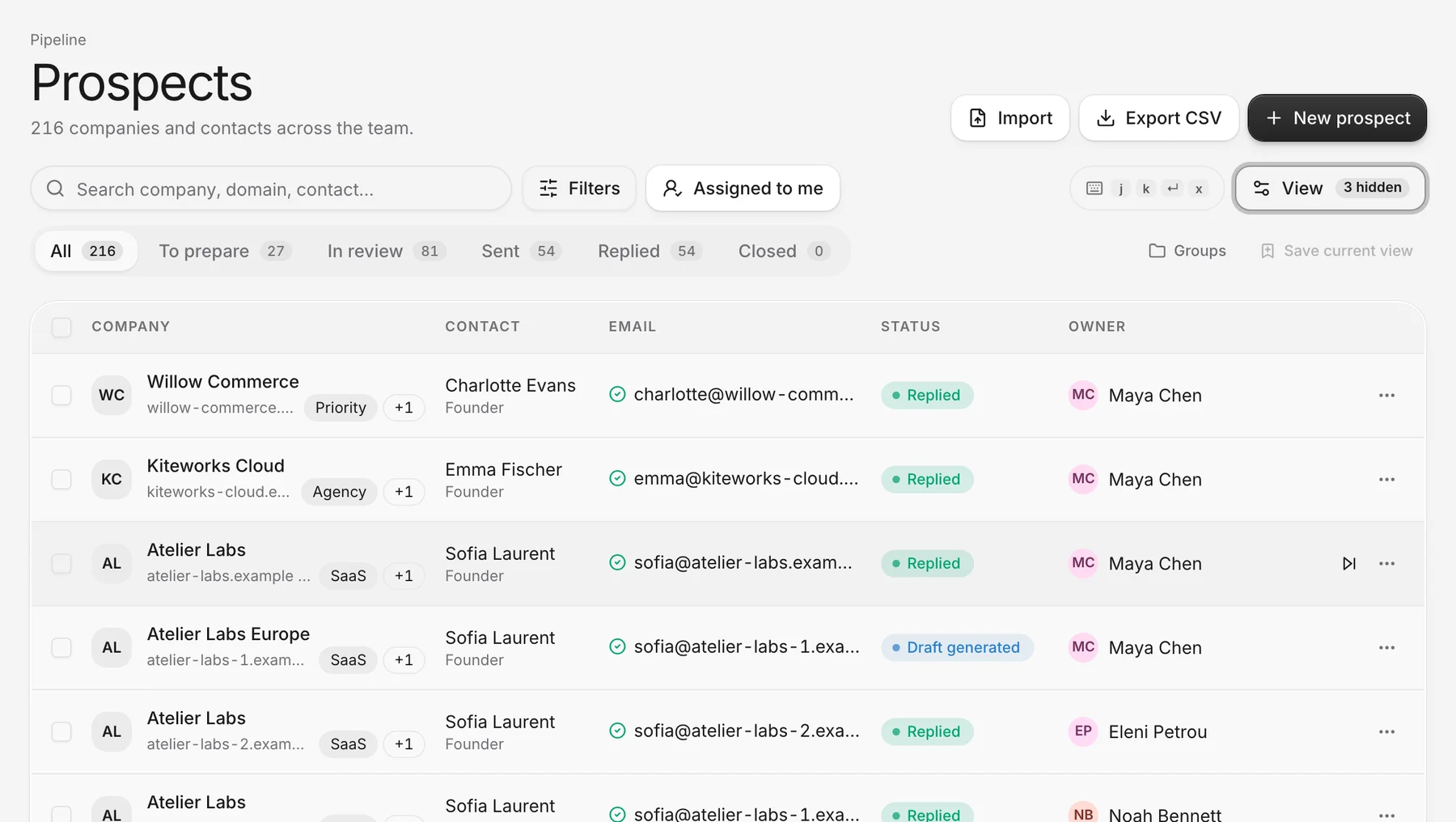Click the Import button
The image size is (1456, 822).
click(1010, 118)
